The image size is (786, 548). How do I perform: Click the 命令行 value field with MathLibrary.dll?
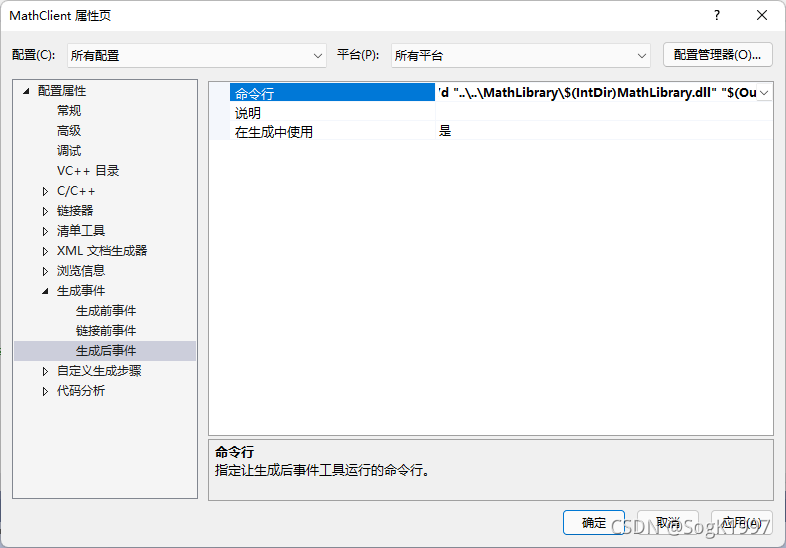click(596, 93)
